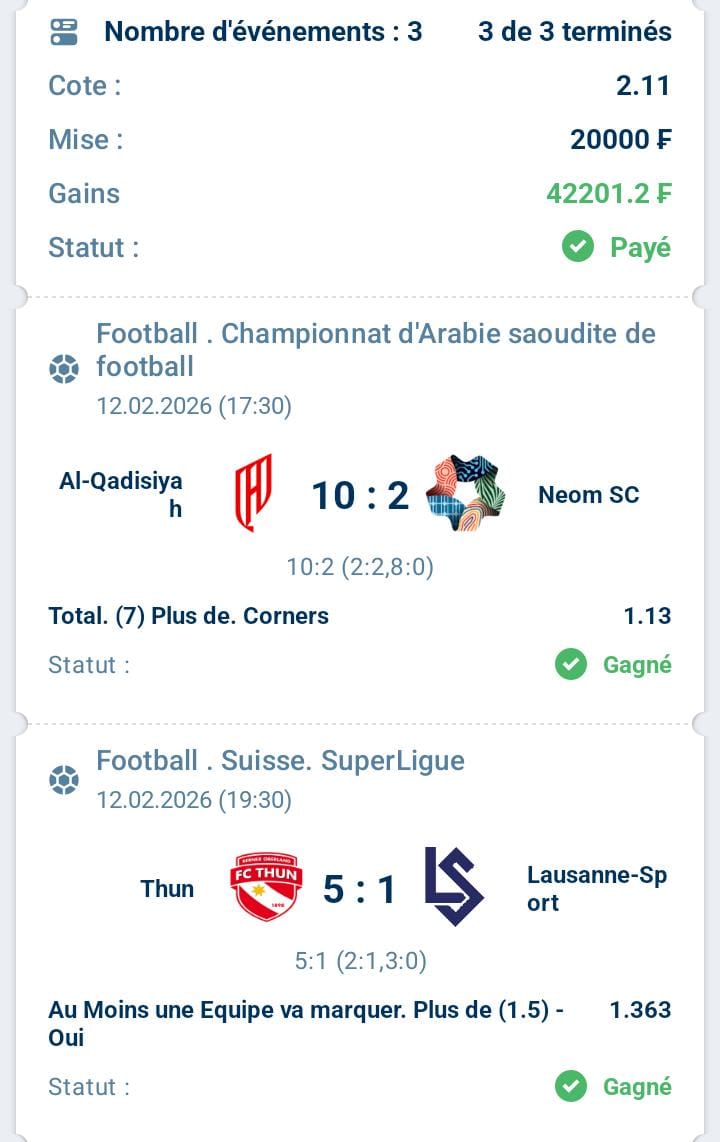Click the Nombre d'événements : 3 header
Viewport: 720px width, 1142px height.
(x=263, y=32)
